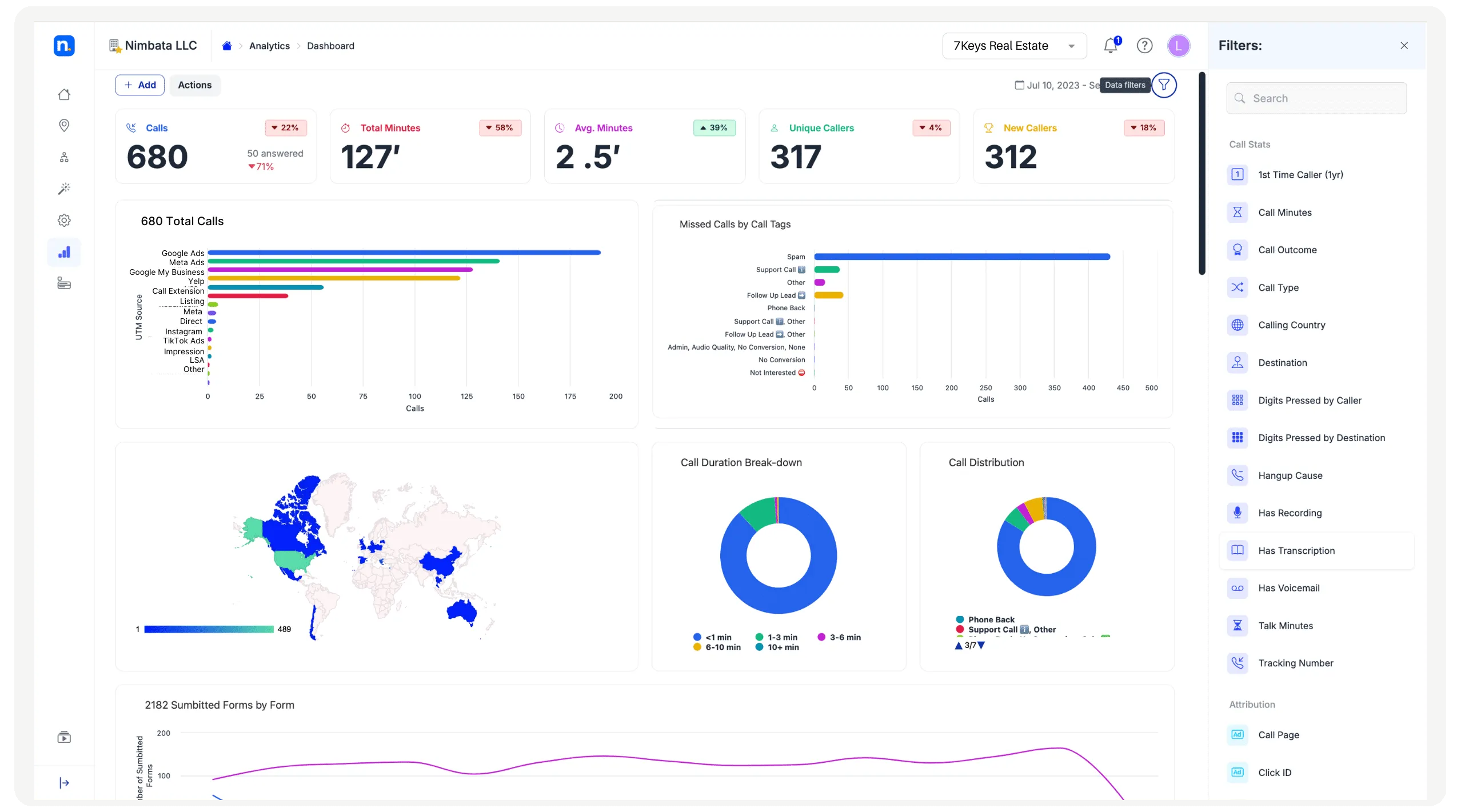Go to next legend page in Call Distribution
Screen dimensions: 1461x812
[981, 645]
